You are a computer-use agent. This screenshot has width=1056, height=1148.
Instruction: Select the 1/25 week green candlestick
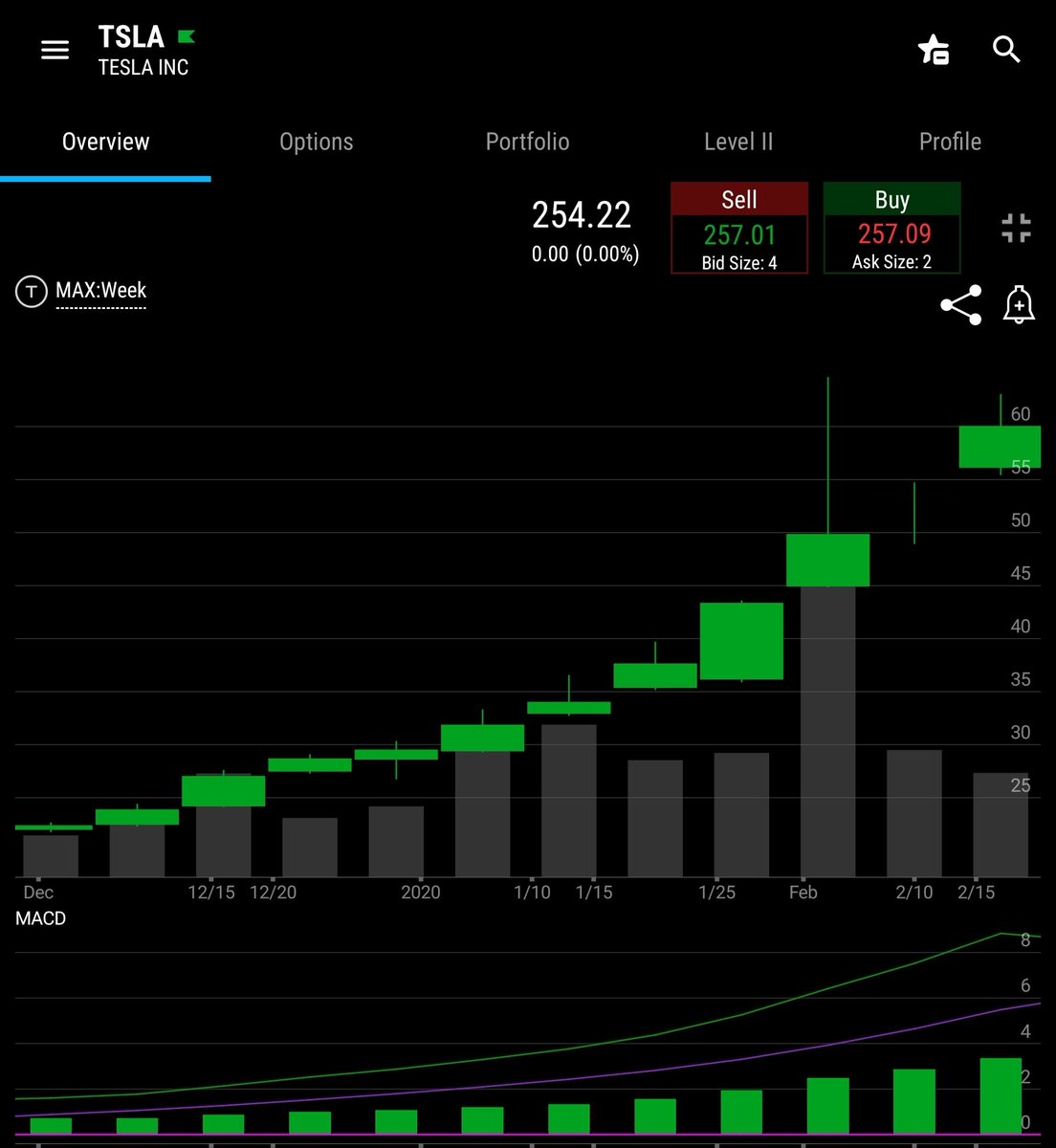pos(742,641)
